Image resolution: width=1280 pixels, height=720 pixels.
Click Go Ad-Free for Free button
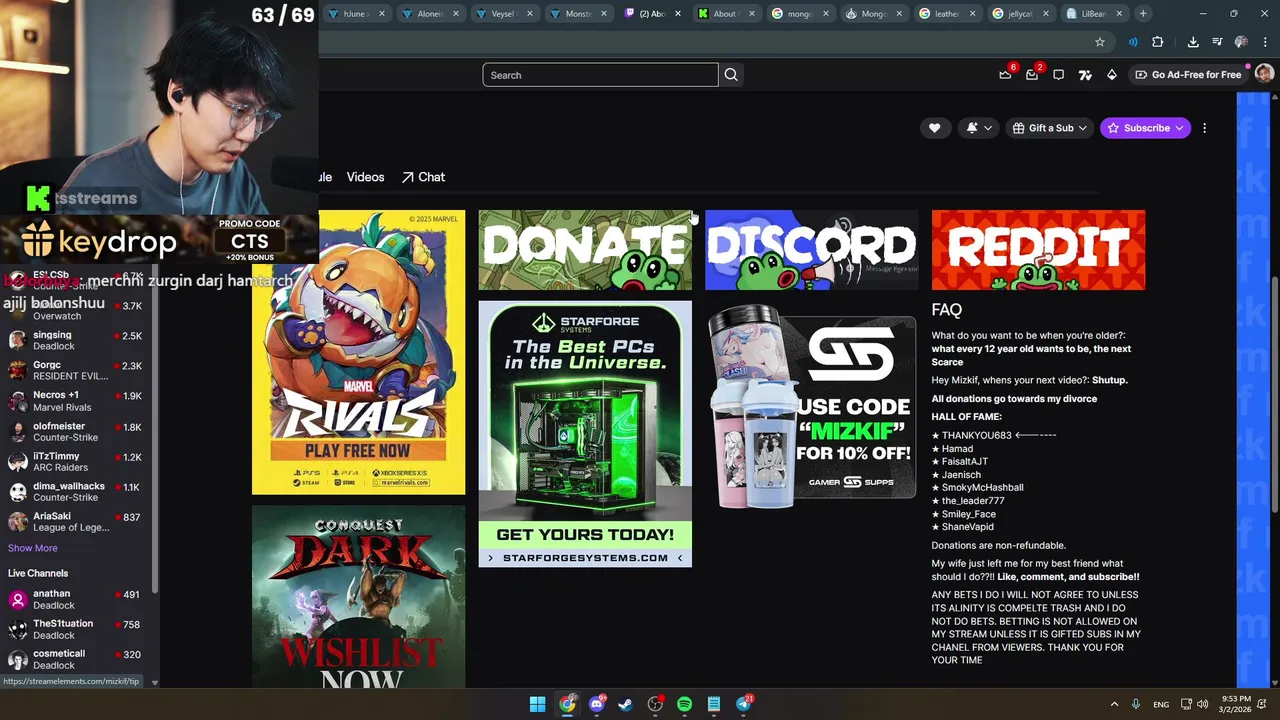coord(1187,75)
